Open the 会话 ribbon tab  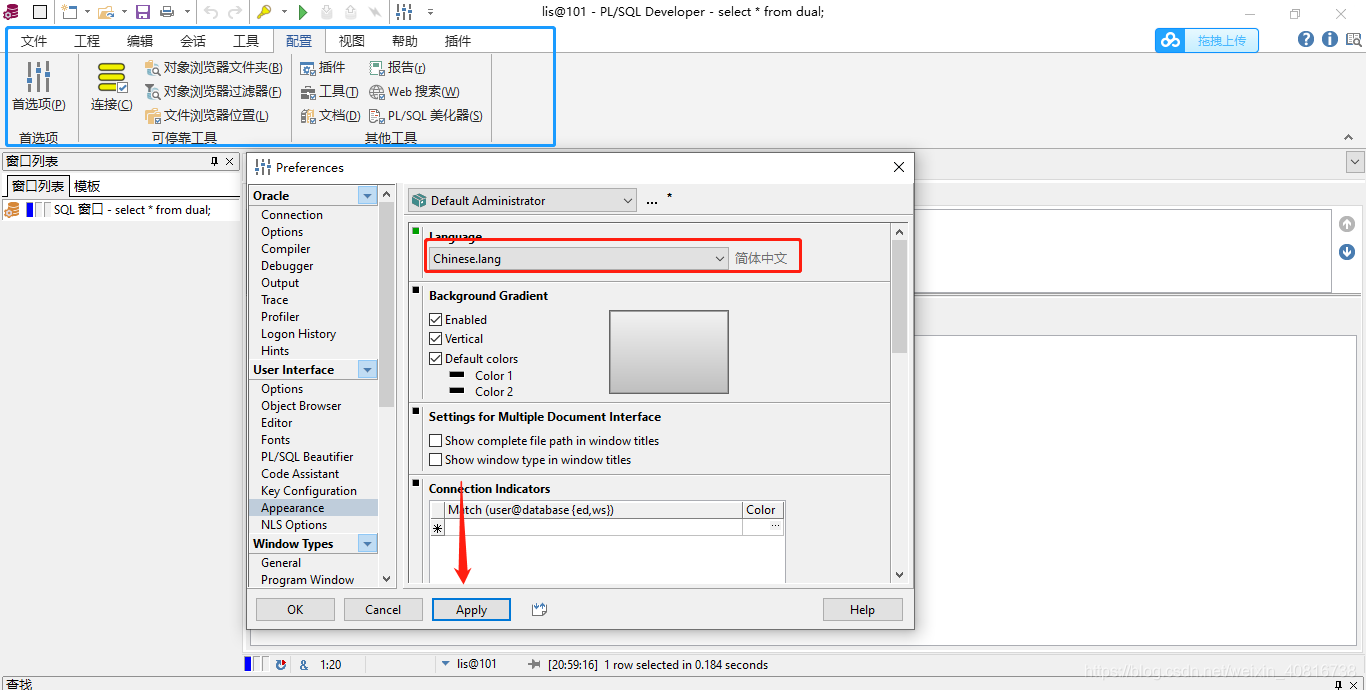pyautogui.click(x=193, y=41)
